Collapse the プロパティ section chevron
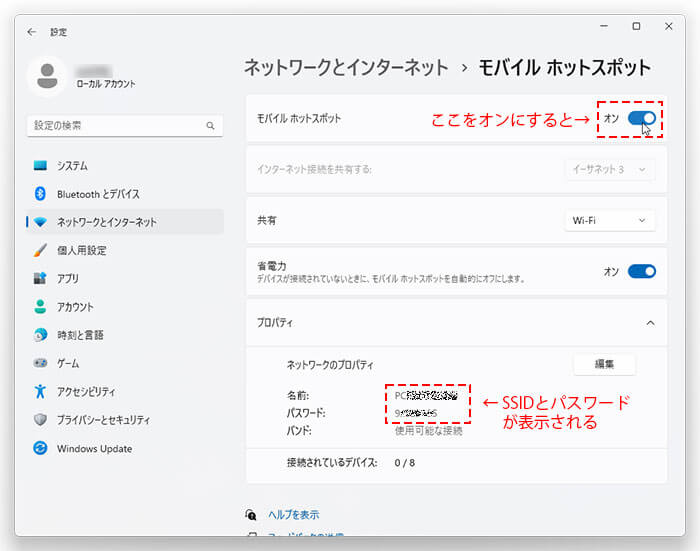Screen dimensions: 700x551 click(650, 323)
